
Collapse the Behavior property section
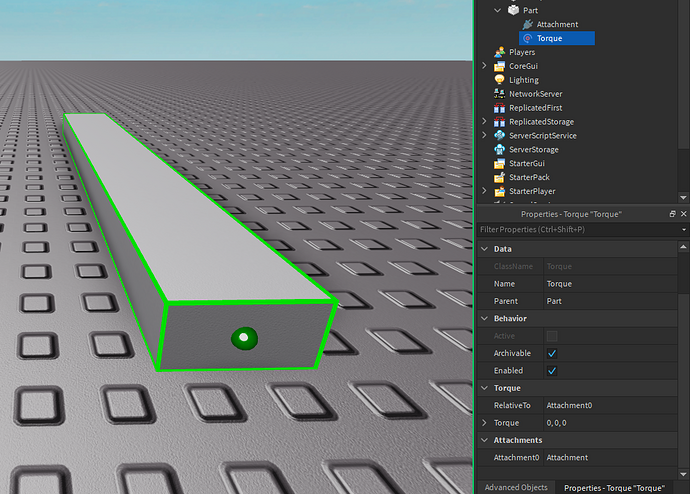click(484, 318)
